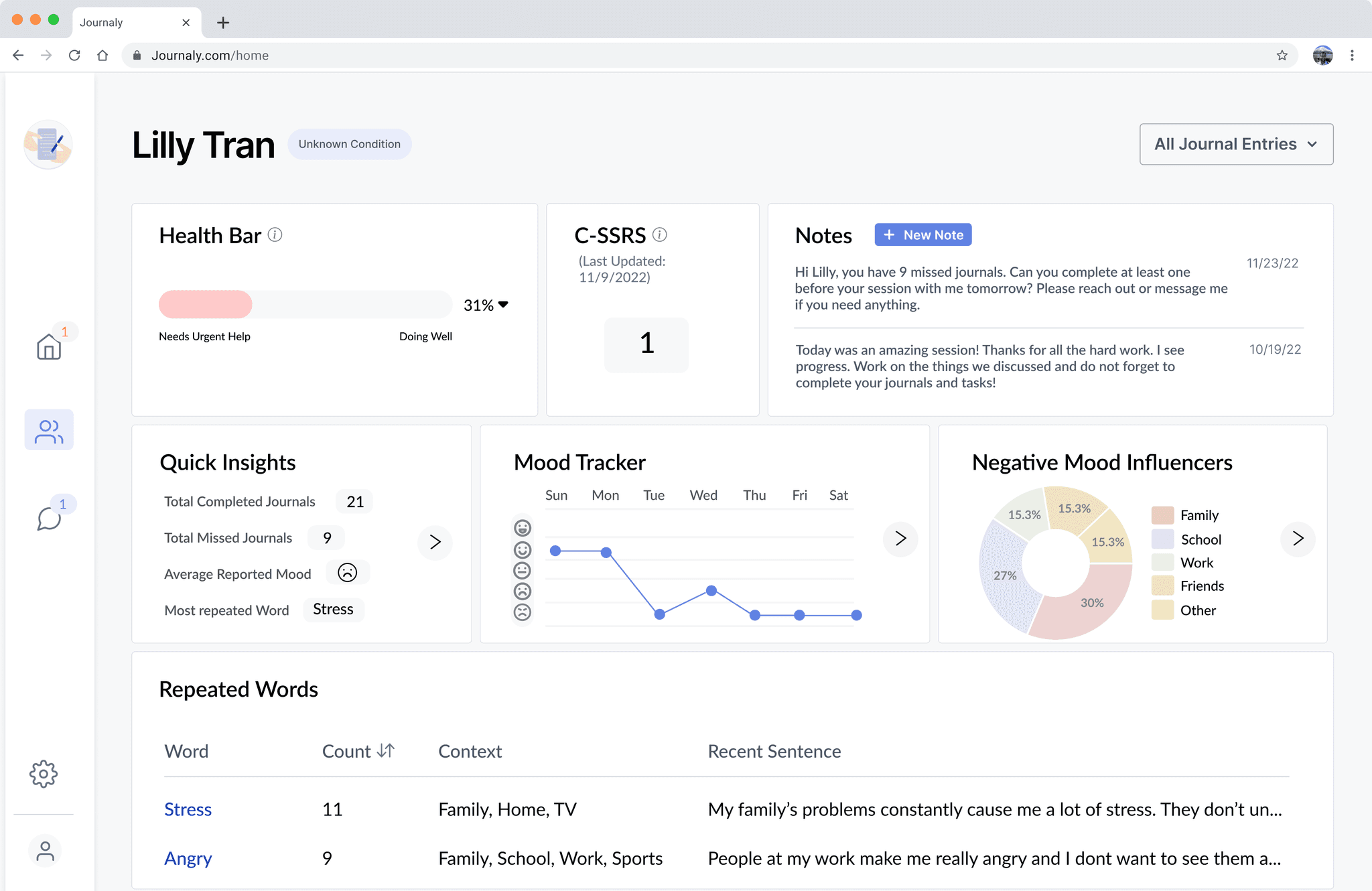Expand the Quick Insights arrow
The image size is (1372, 891).
[x=435, y=541]
